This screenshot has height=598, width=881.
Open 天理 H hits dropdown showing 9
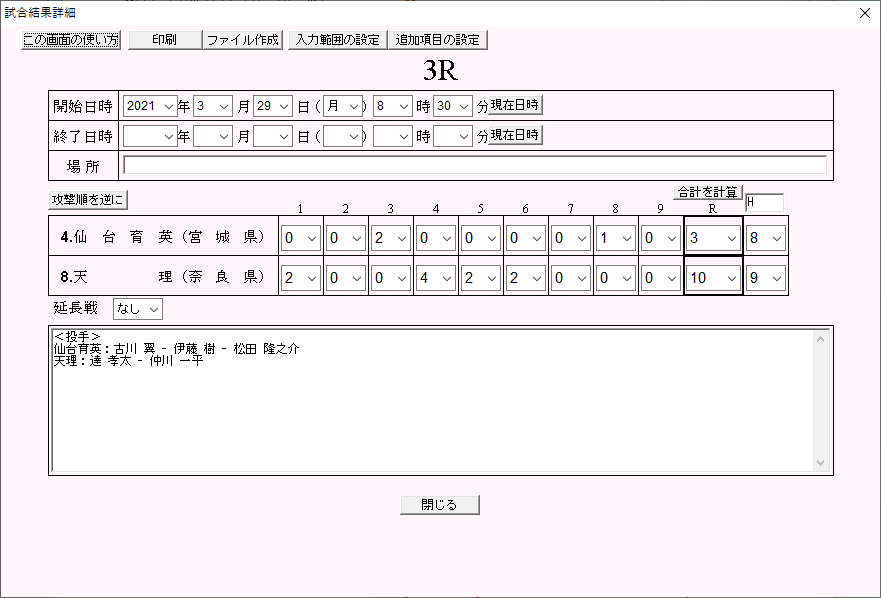[765, 278]
